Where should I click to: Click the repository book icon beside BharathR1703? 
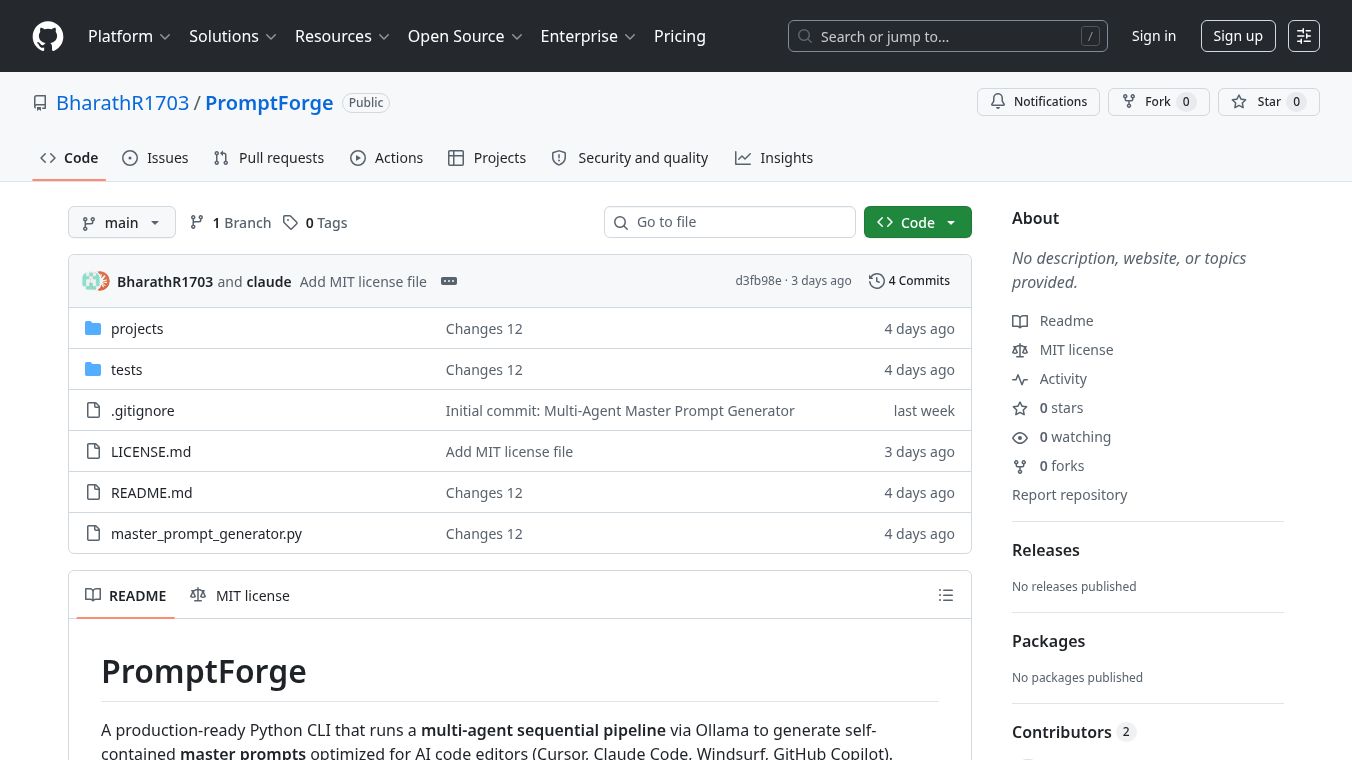[x=40, y=103]
